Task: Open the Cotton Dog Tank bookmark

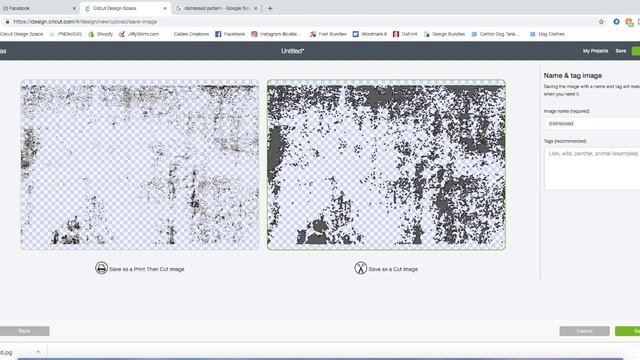Action: click(x=496, y=34)
